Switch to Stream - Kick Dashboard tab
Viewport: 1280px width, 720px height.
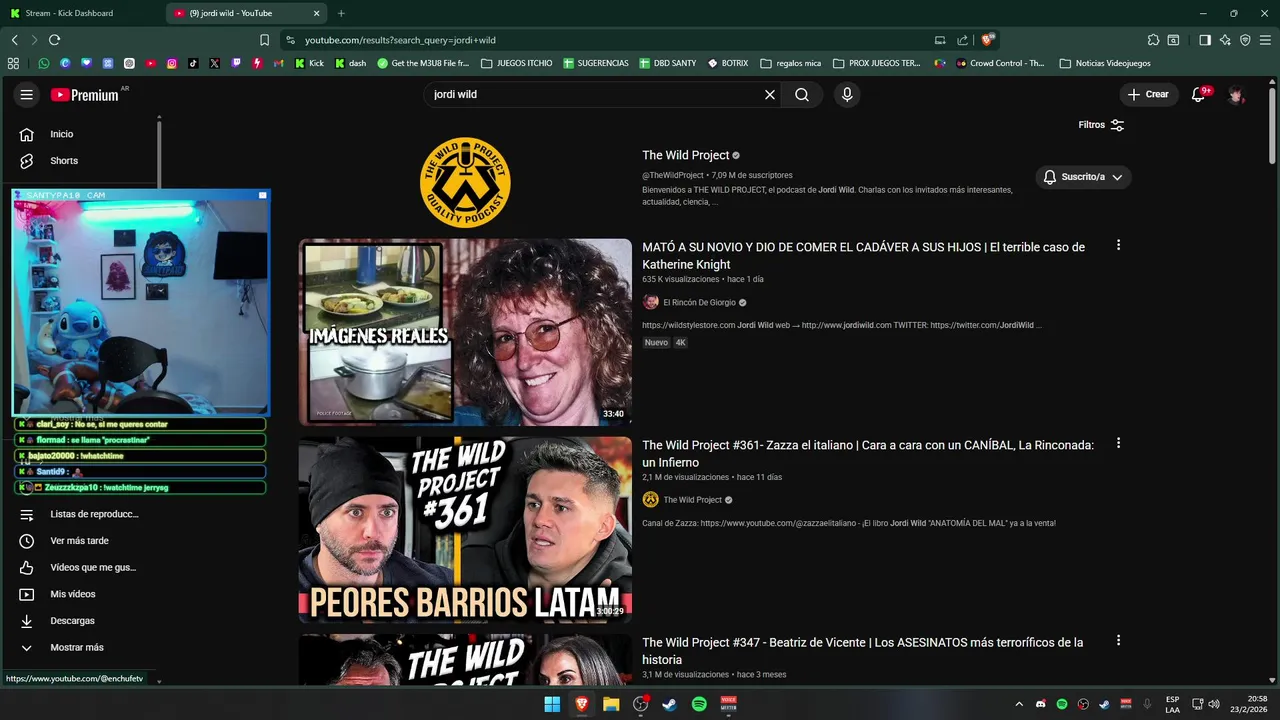[80, 13]
